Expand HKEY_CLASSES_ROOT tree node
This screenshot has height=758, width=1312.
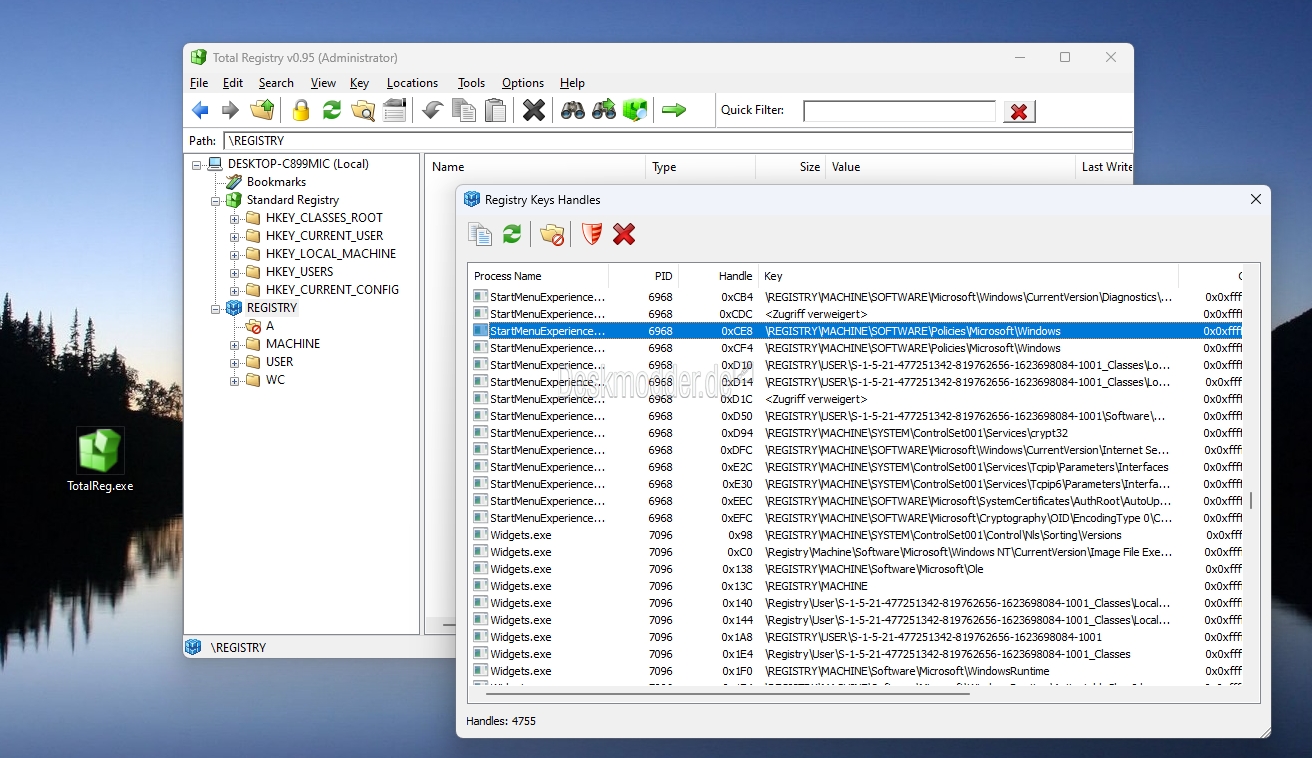[x=235, y=218]
